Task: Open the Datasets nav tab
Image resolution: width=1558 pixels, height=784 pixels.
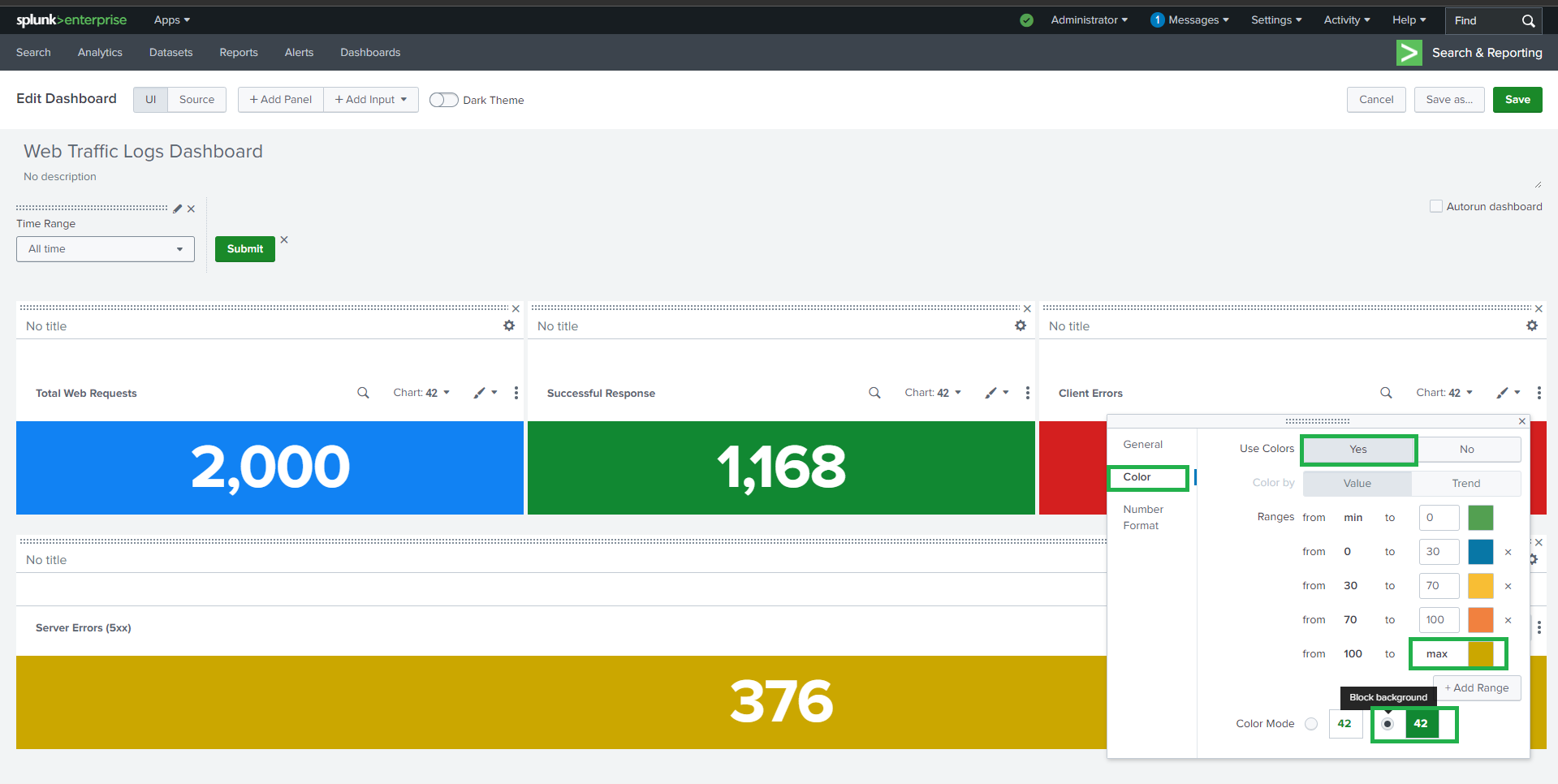Action: [171, 53]
